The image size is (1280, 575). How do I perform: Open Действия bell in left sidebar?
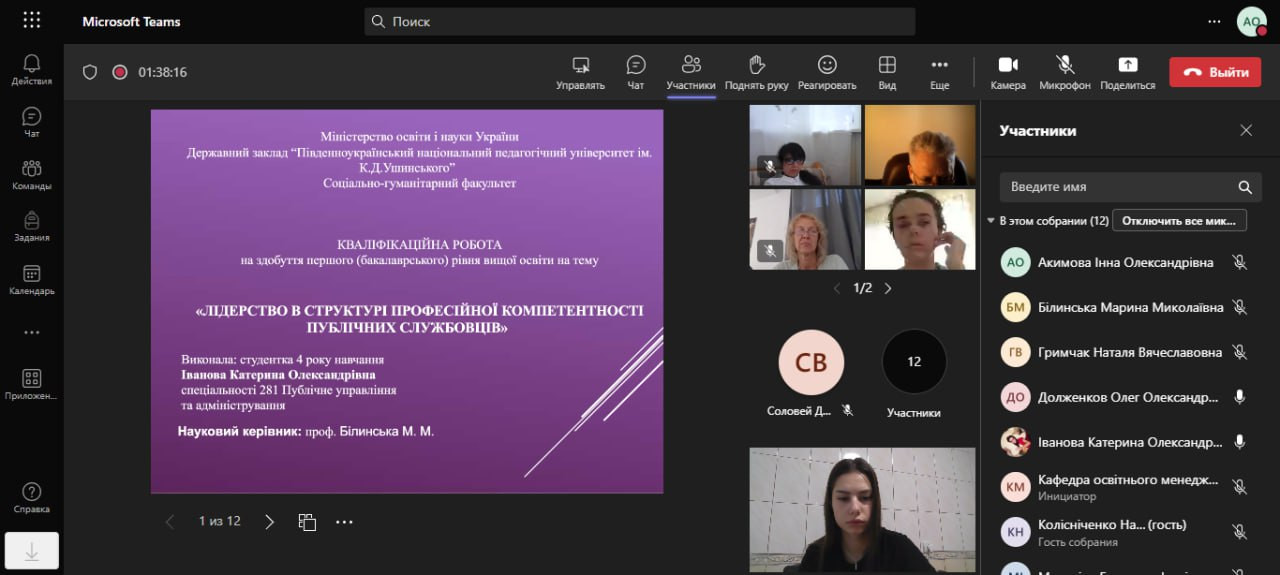click(x=32, y=69)
